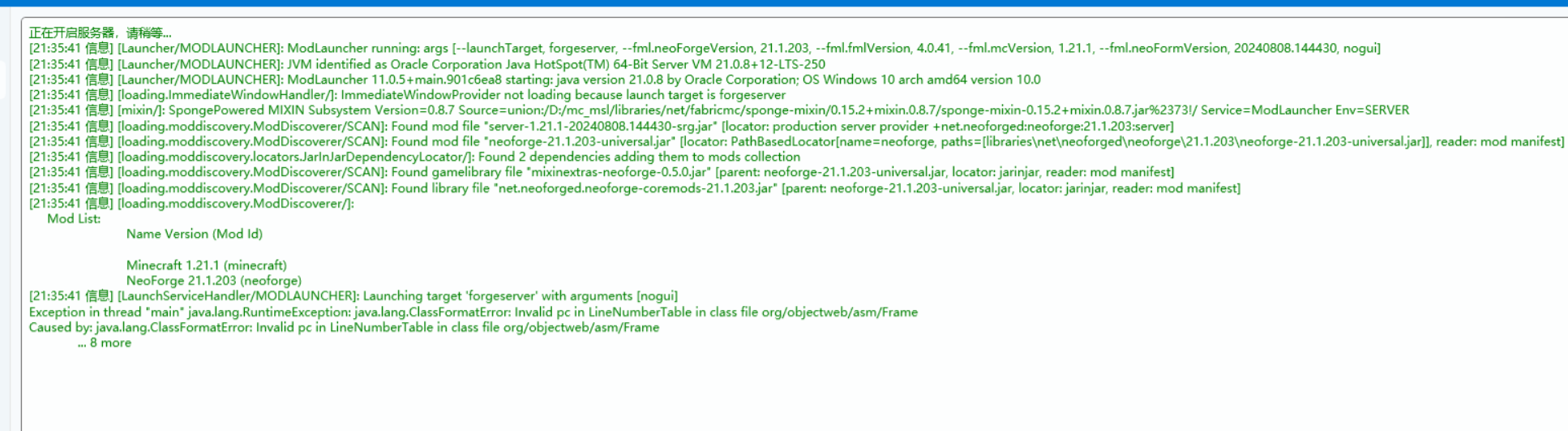Select the "Minecraft 1.21.1 (minecraft)" mod entry
Screen dimensions: 1568x431
[206, 265]
